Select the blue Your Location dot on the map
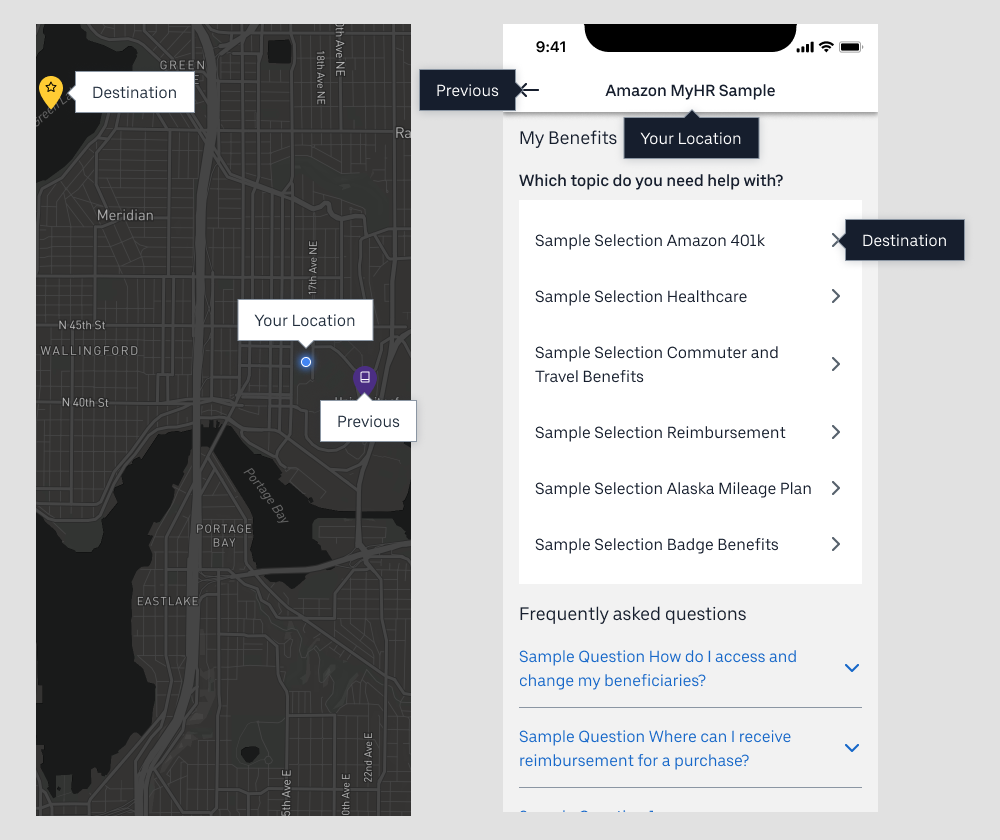The height and width of the screenshot is (840, 1000). click(x=306, y=363)
